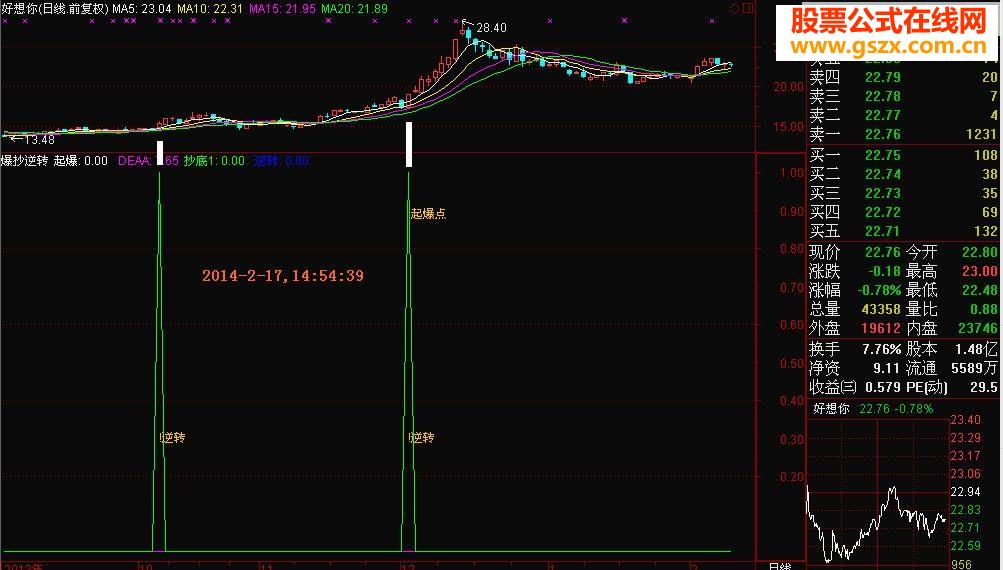Click the 20.00 level on K-line price axis
Image resolution: width=1003 pixels, height=570 pixels.
point(788,87)
